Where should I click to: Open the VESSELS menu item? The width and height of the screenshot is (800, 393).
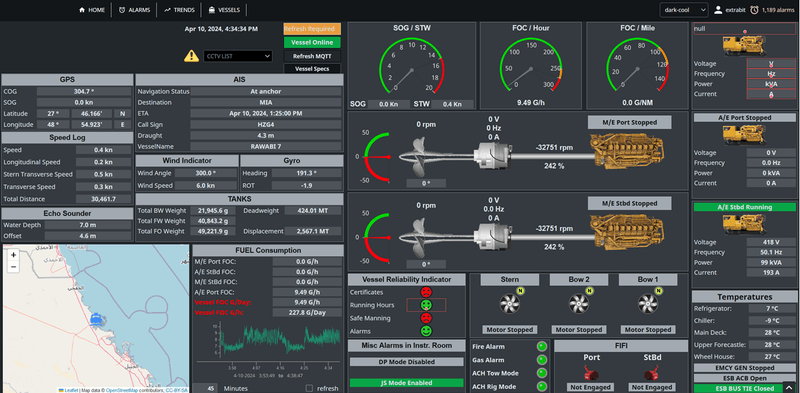click(224, 10)
